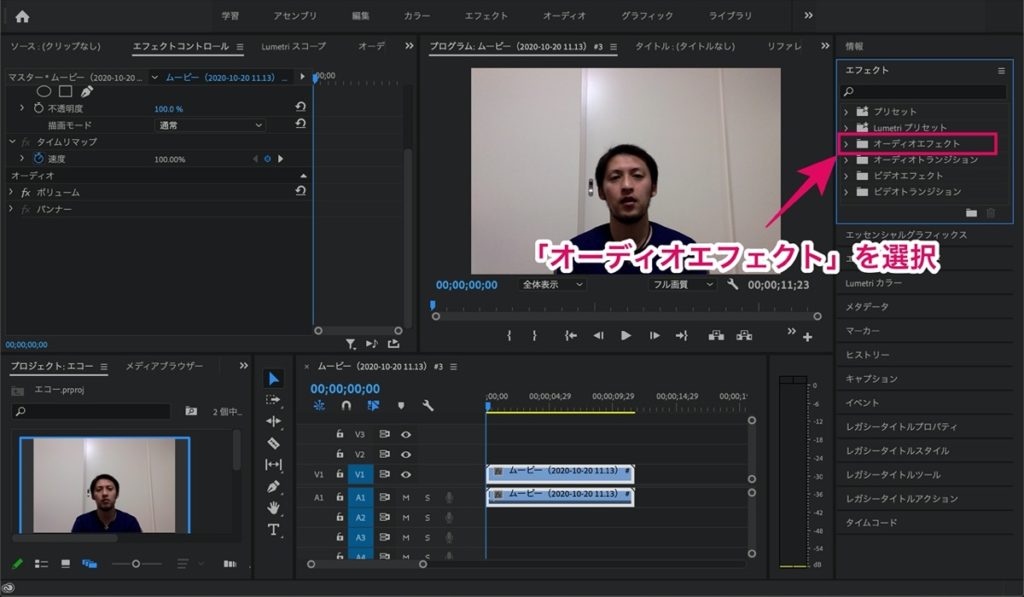Create rectangle mask for opacity
This screenshot has height=597, width=1024.
pyautogui.click(x=65, y=91)
